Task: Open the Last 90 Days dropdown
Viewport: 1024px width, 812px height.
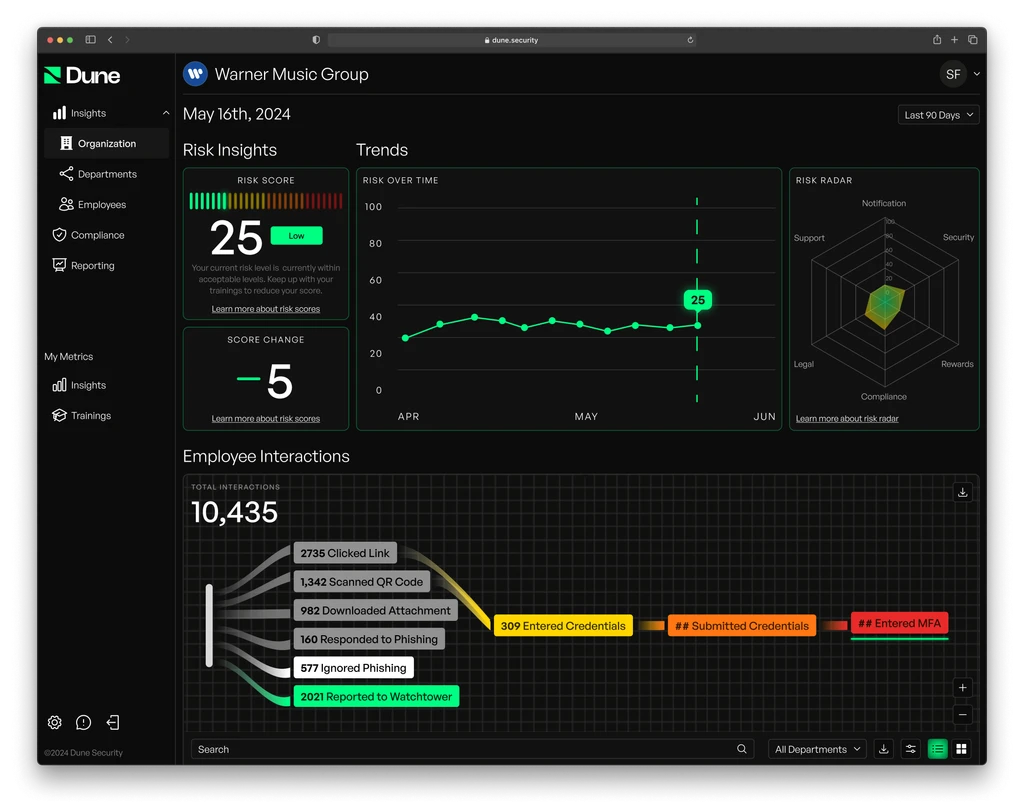Action: (938, 115)
